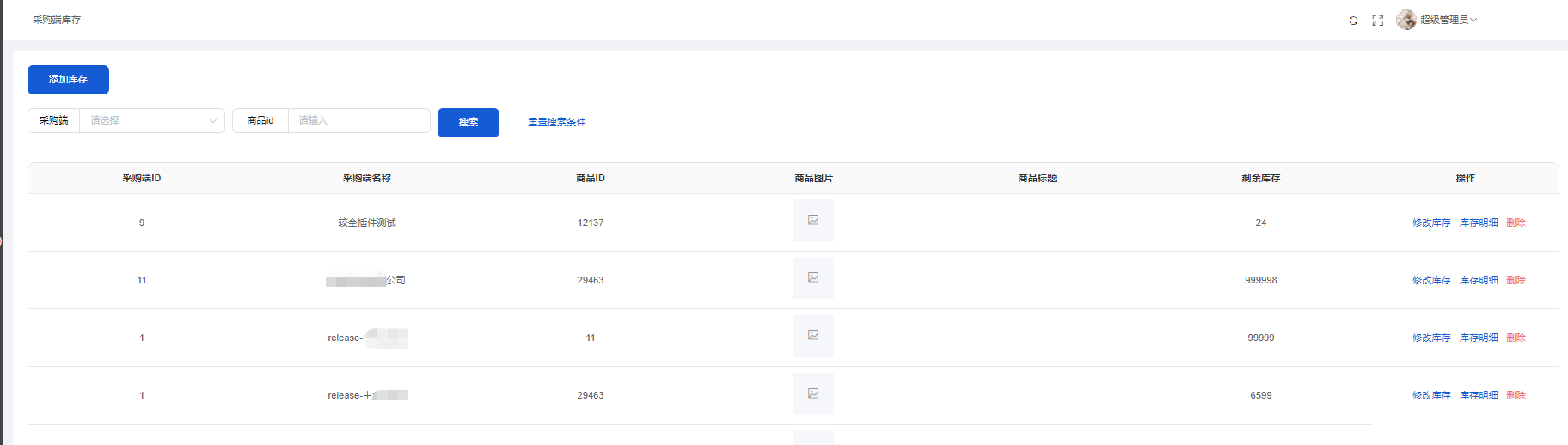Click the 重置搜索条件 link

point(557,122)
